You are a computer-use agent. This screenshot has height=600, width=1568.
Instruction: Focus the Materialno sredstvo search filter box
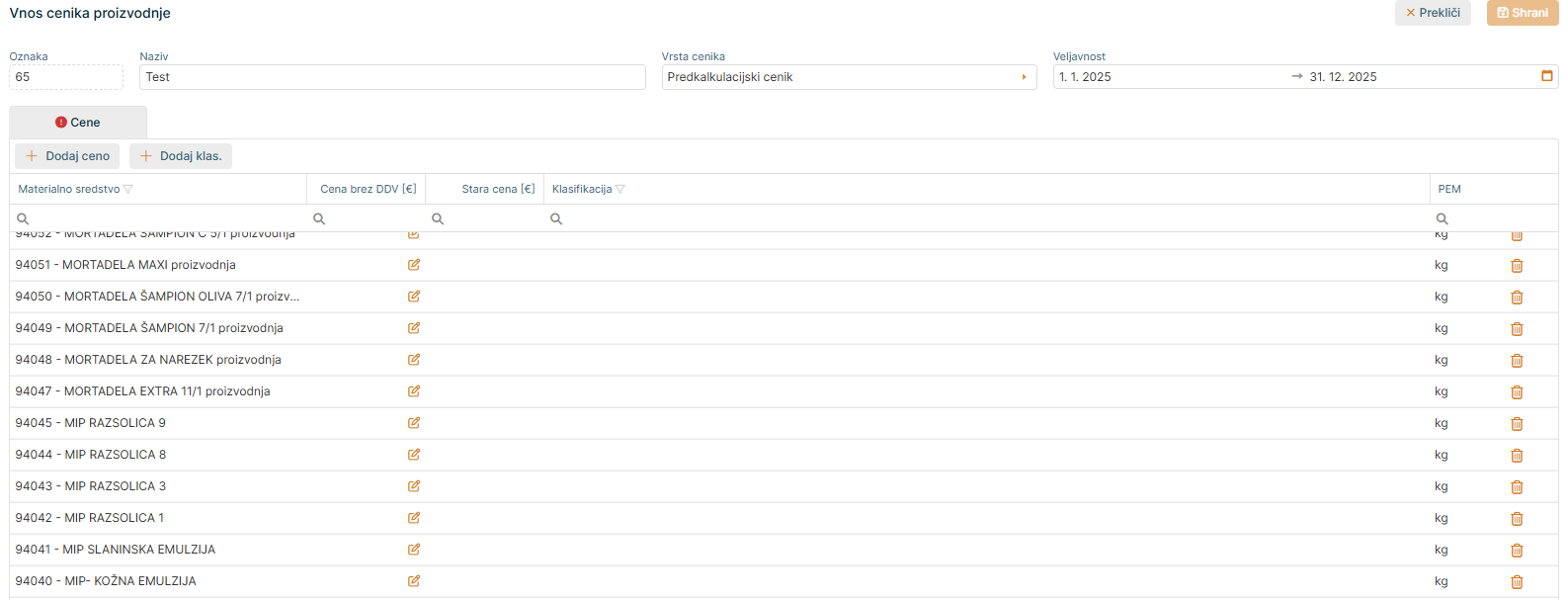coord(163,218)
